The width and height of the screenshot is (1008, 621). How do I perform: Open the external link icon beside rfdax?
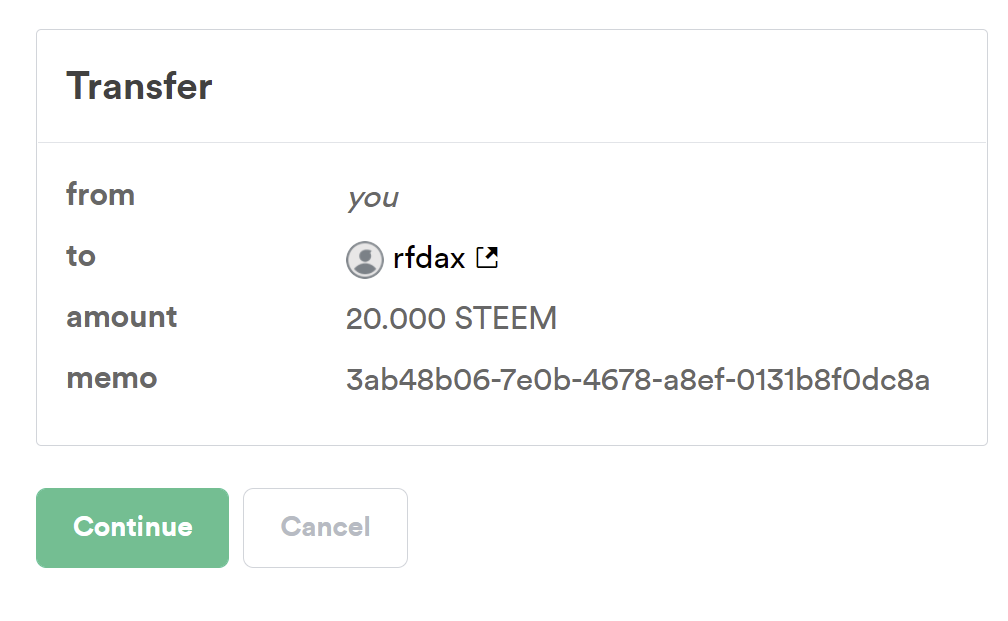pyautogui.click(x=487, y=258)
